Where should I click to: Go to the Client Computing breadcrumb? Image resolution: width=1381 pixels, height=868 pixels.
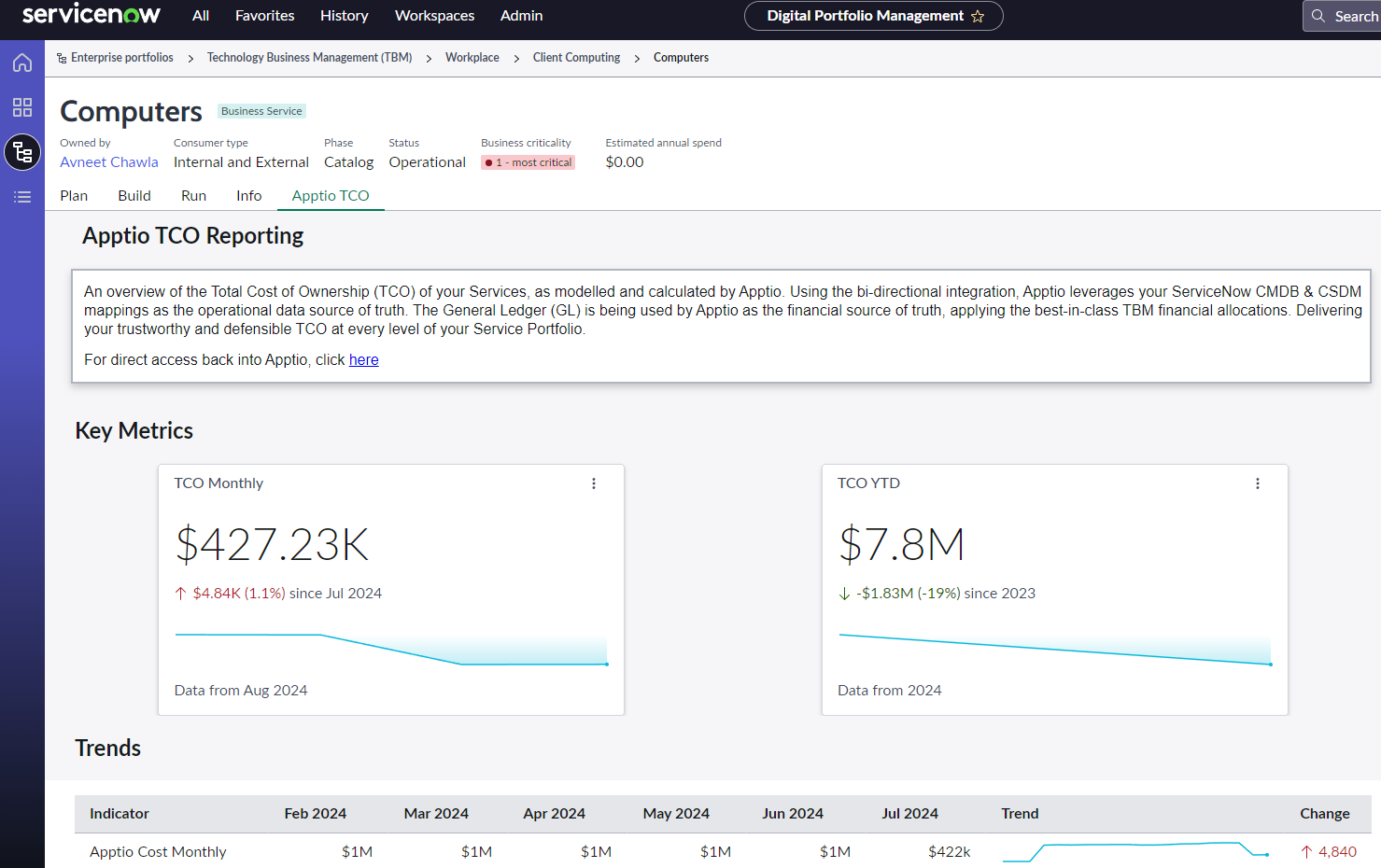coord(576,58)
